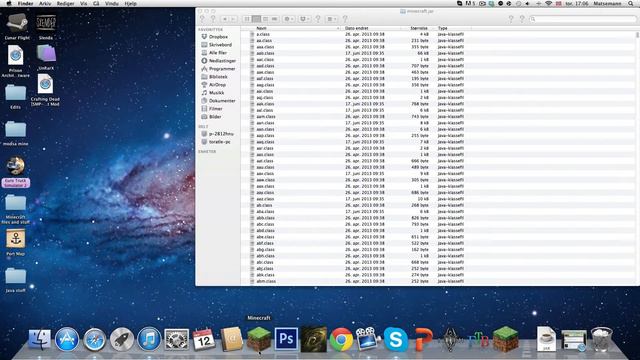Launch Google Chrome from the Dock
The image size is (640, 360).
(341, 339)
